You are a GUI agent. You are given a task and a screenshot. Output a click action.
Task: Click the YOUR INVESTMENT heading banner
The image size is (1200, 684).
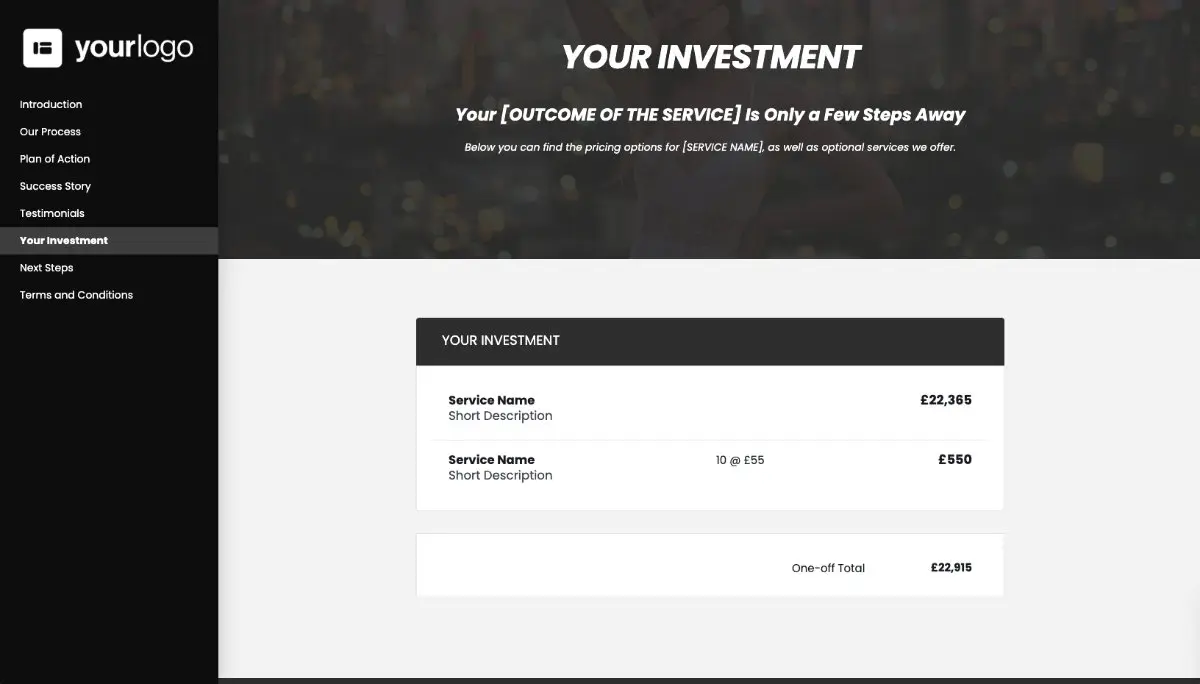[709, 57]
